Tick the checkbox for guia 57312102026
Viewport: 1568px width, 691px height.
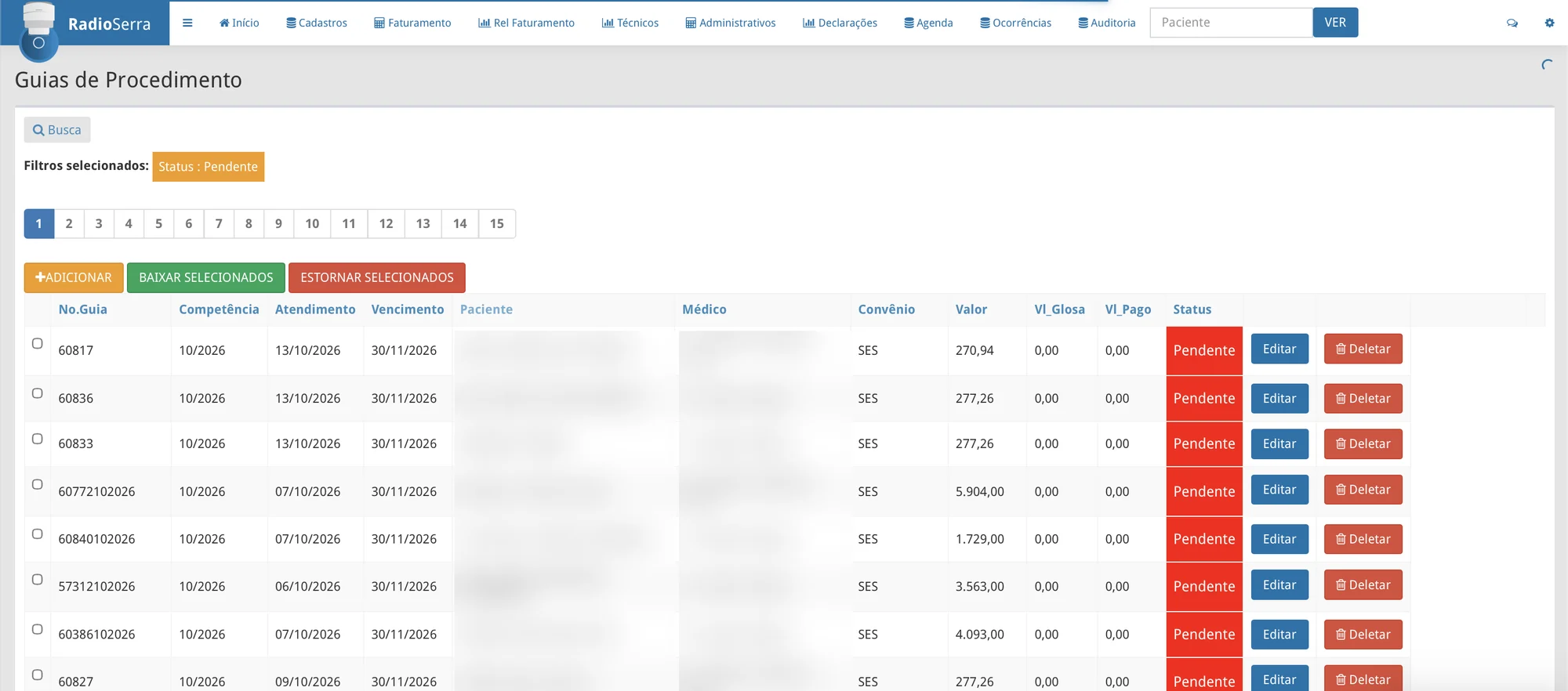37,579
